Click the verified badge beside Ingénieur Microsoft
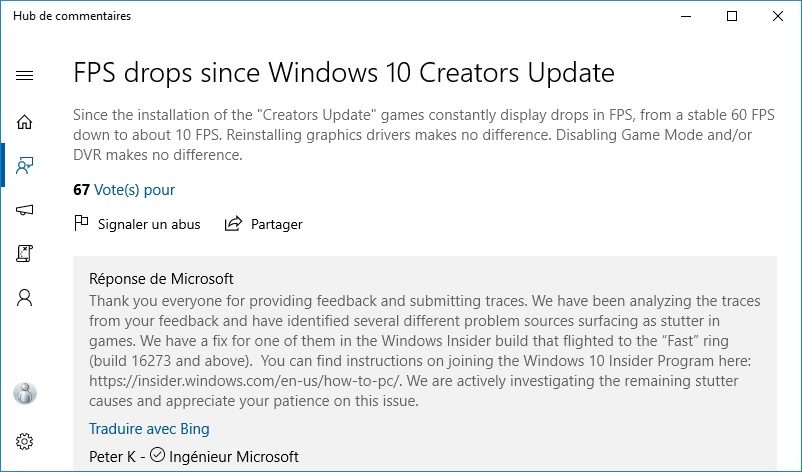 click(157, 457)
